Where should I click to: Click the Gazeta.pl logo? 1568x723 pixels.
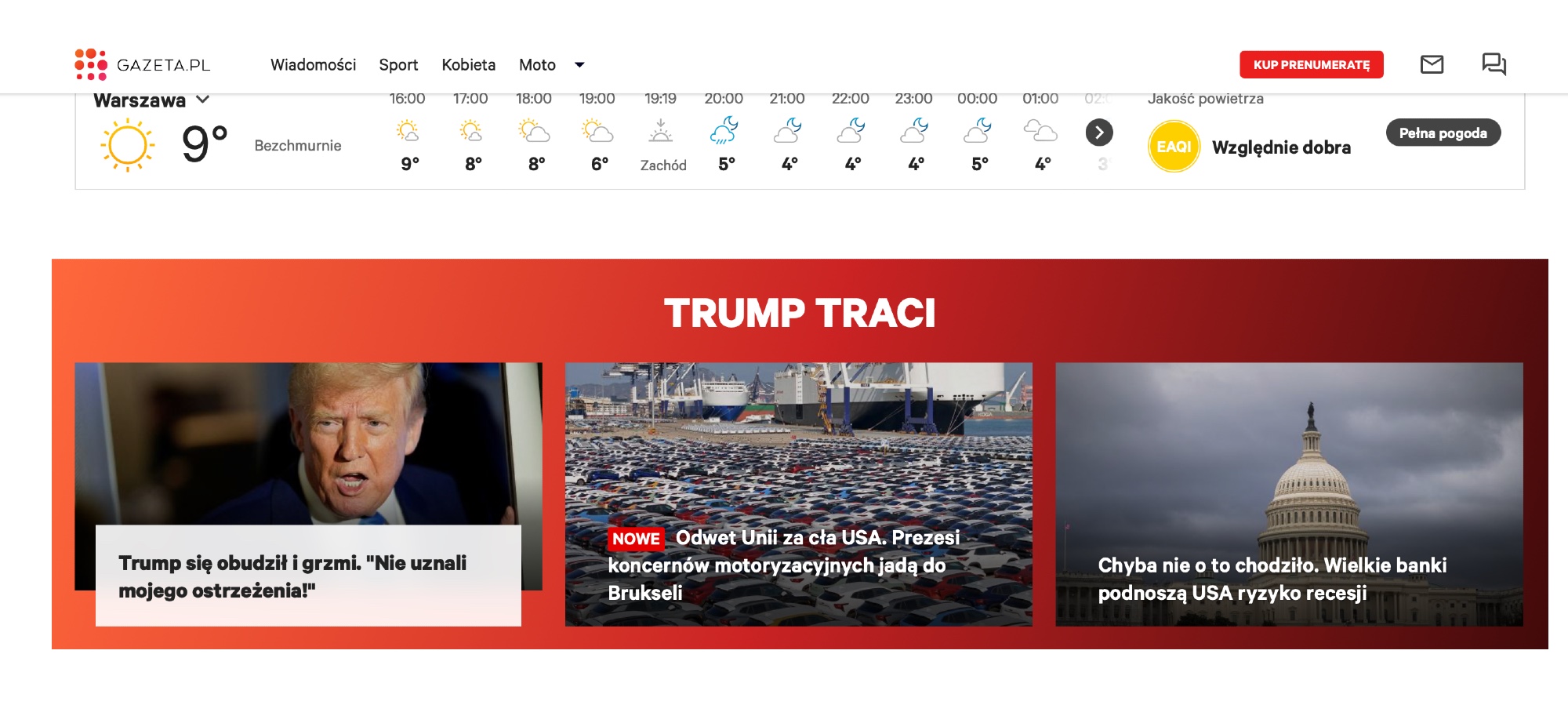142,64
